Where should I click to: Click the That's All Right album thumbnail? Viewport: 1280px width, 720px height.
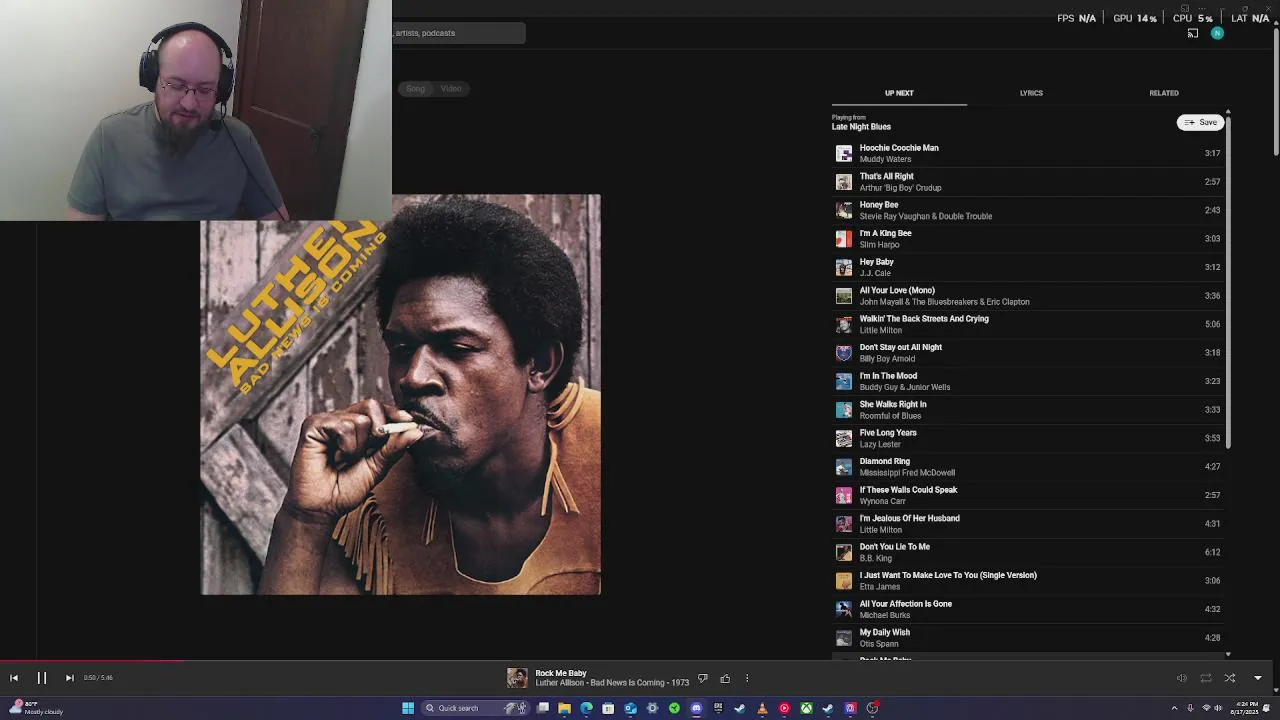844,182
